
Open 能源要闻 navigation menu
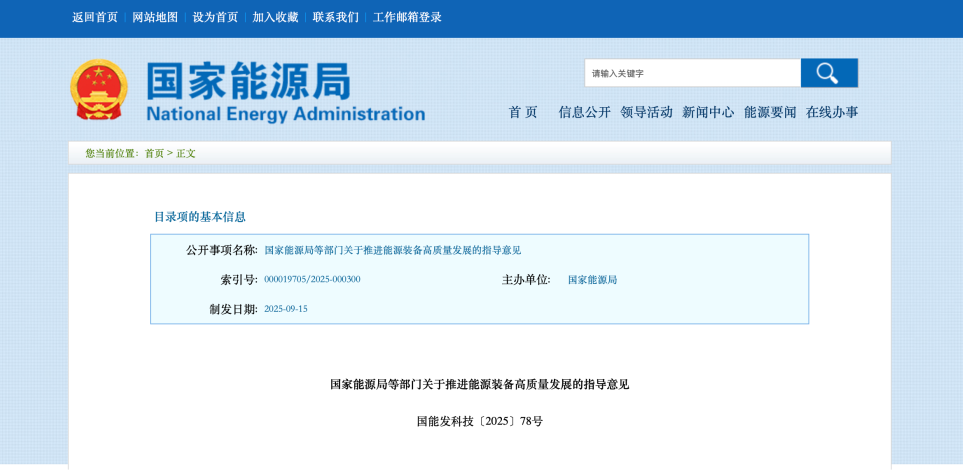[x=770, y=112]
